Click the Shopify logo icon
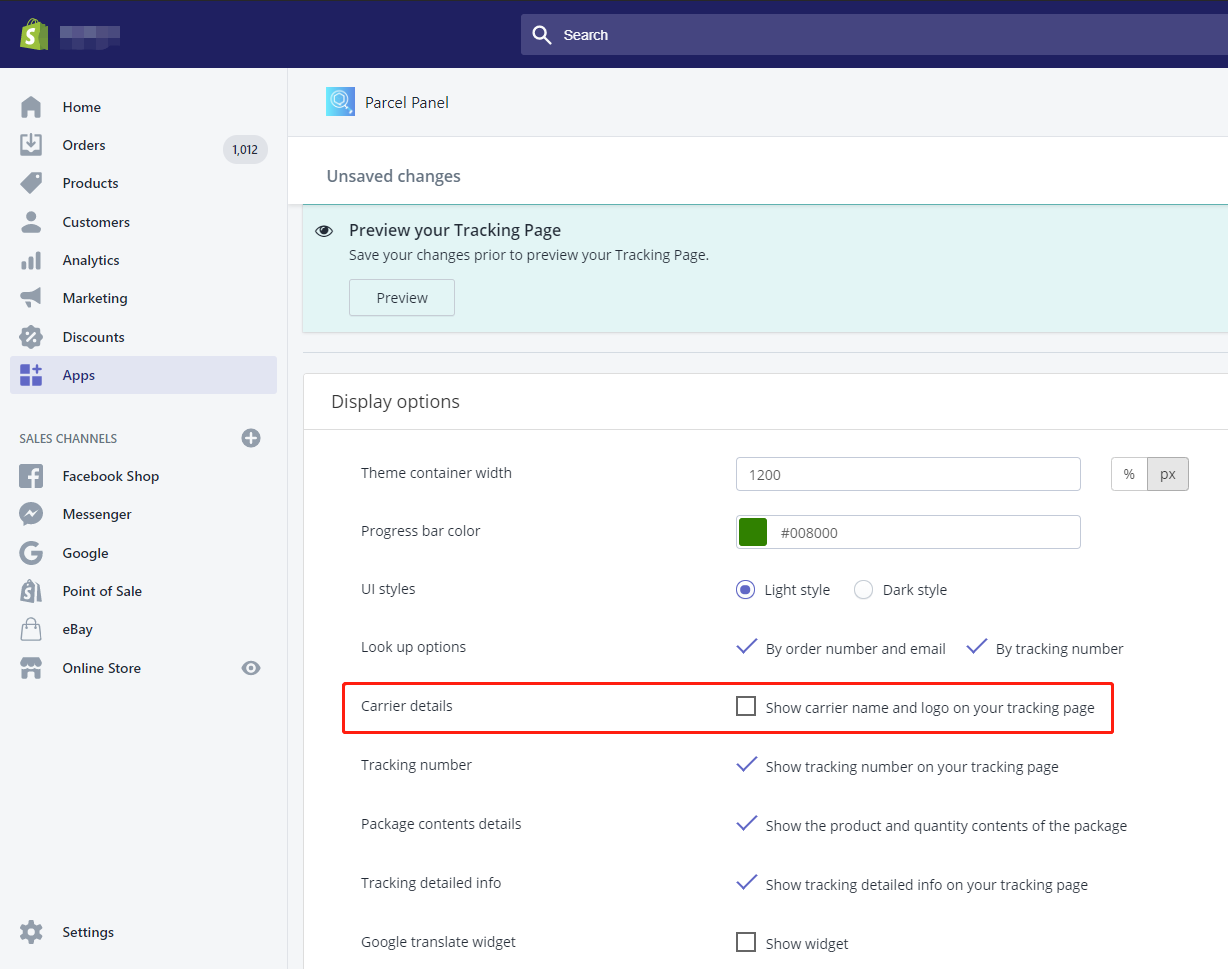Screen dimensions: 1228x969 point(34,34)
